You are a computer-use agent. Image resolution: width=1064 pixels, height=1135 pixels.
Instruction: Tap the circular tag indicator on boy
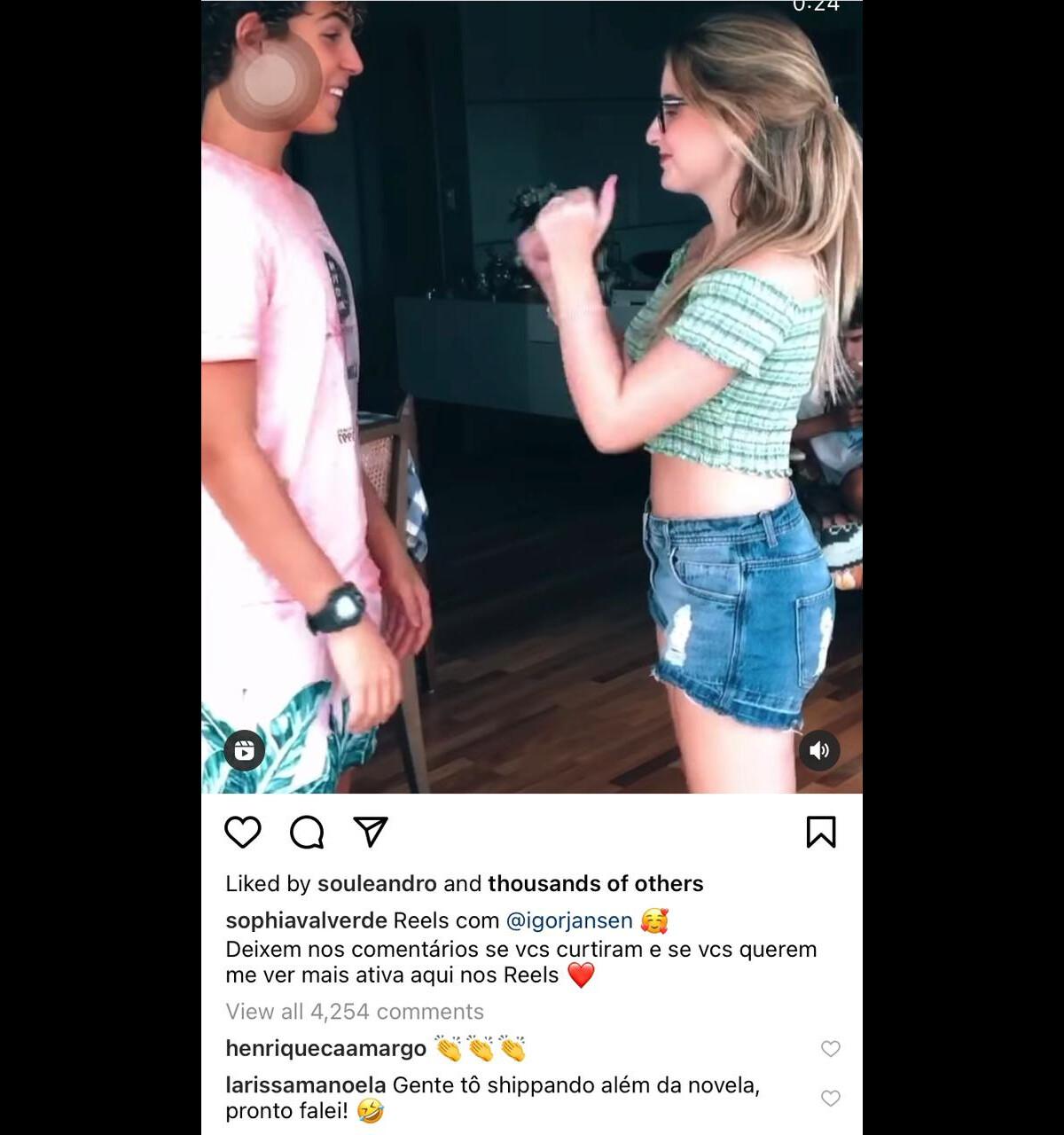point(270,82)
